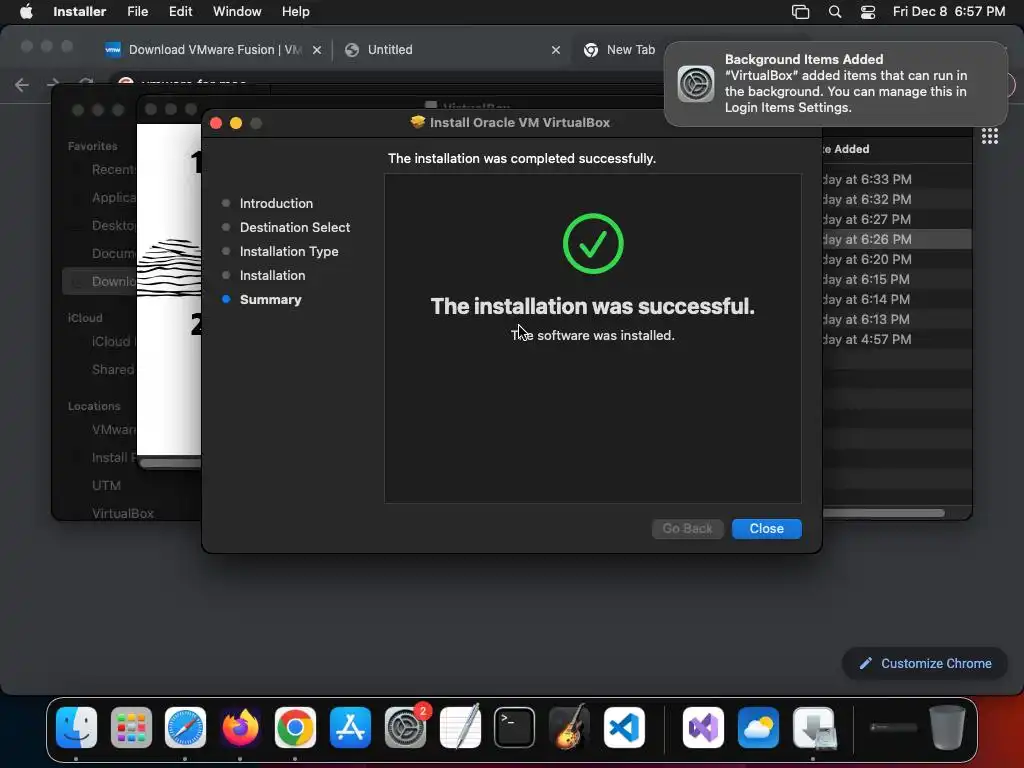Select the Installation step in the sidebar
The image size is (1024, 768).
coord(272,276)
